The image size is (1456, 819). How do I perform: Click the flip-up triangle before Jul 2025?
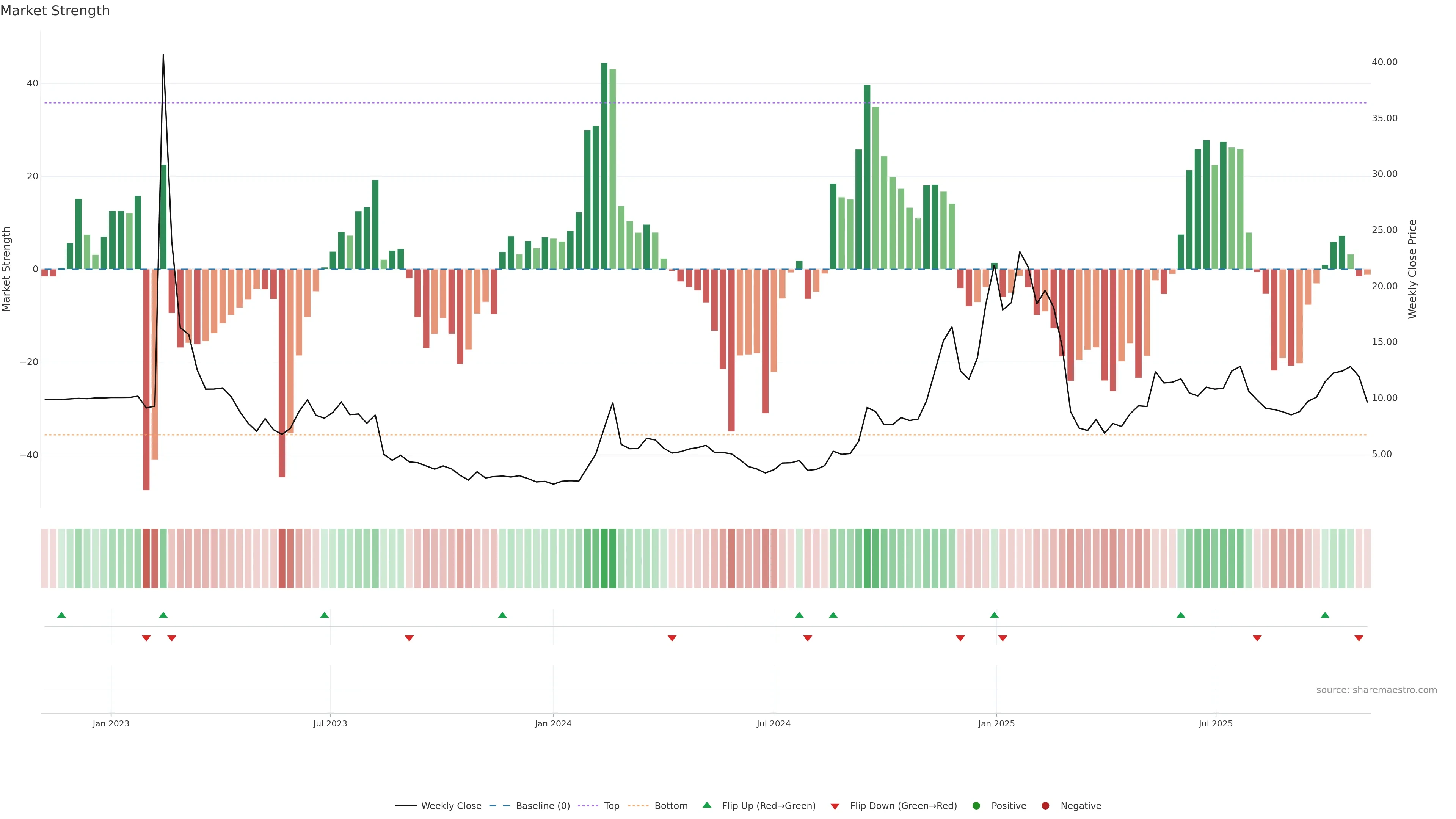pos(1181,615)
